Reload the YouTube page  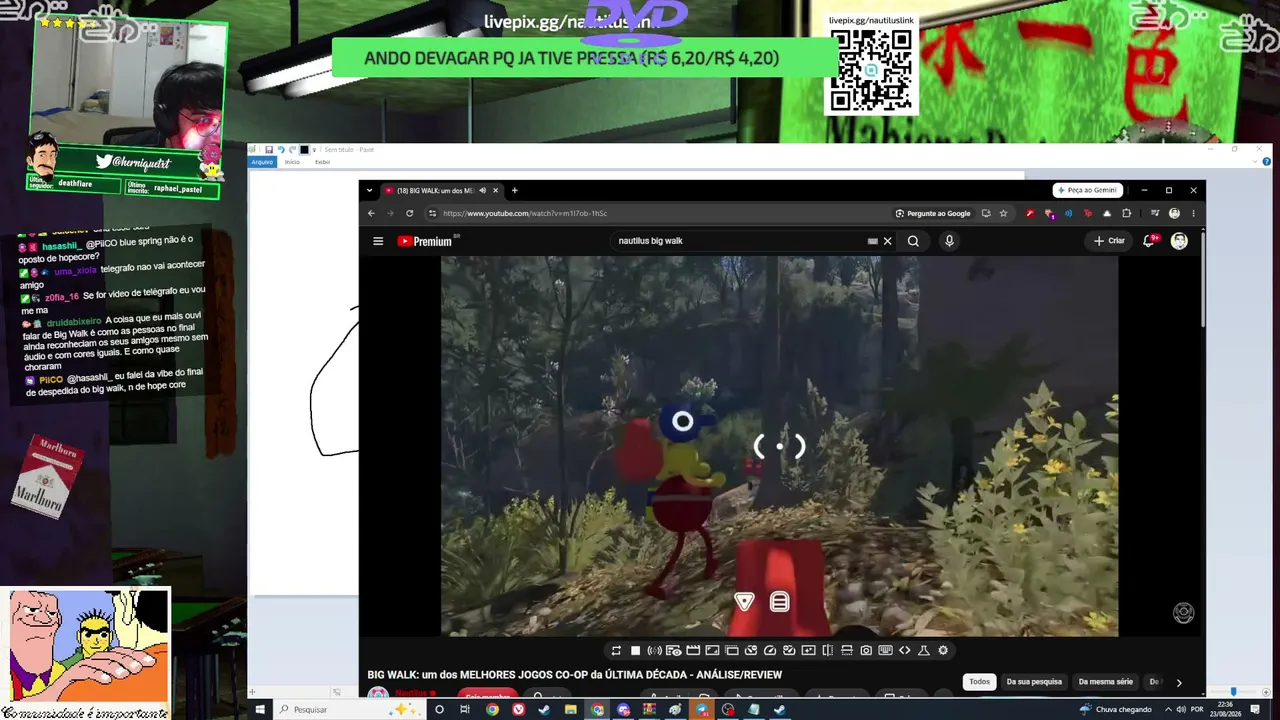coord(409,213)
